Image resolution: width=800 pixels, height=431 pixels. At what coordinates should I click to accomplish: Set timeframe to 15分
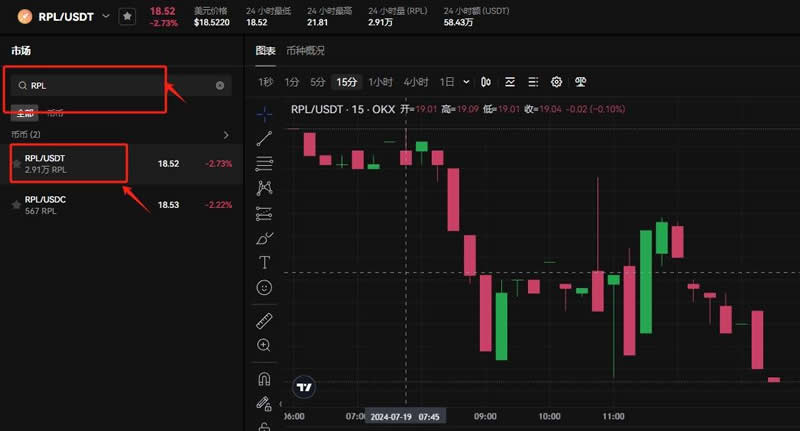click(346, 82)
